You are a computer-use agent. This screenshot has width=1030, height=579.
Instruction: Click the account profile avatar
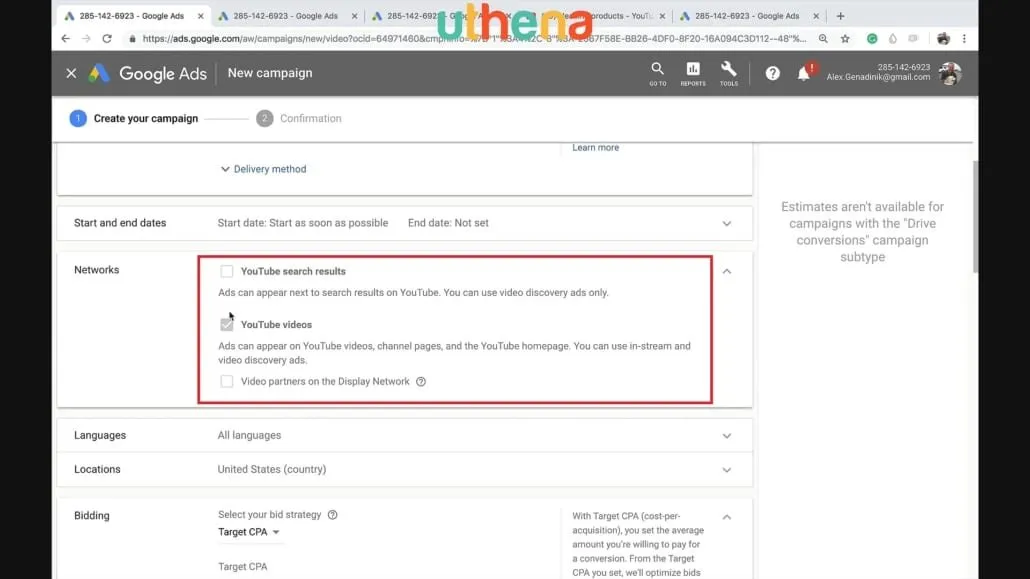click(x=950, y=73)
